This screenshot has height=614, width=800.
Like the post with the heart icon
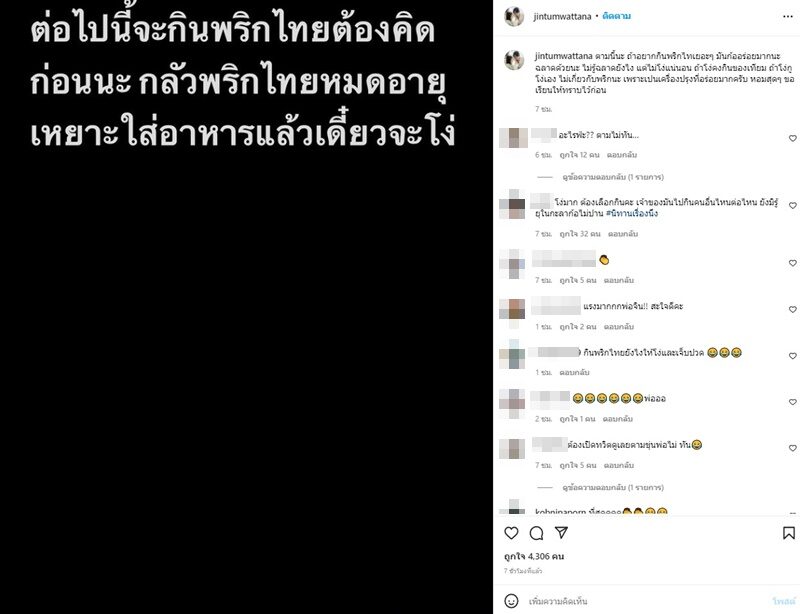coord(511,533)
